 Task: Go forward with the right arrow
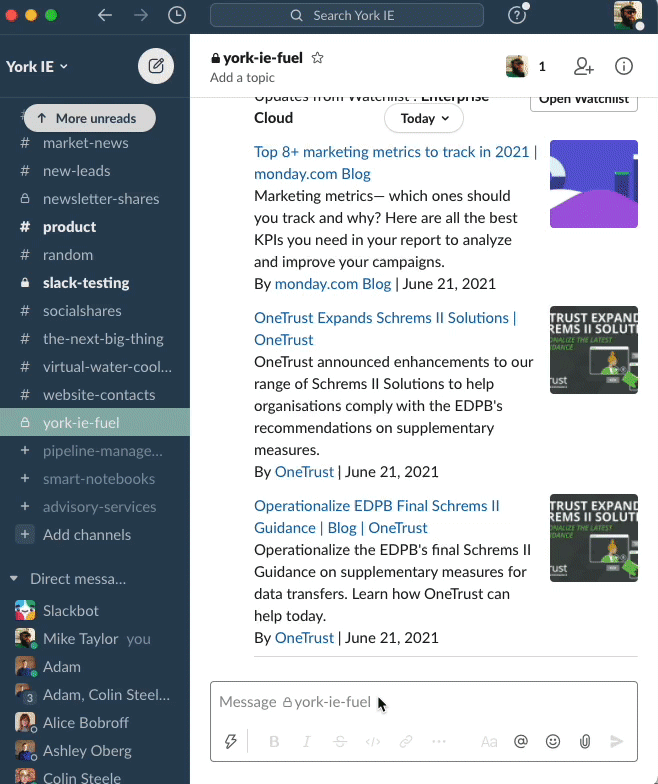(141, 16)
